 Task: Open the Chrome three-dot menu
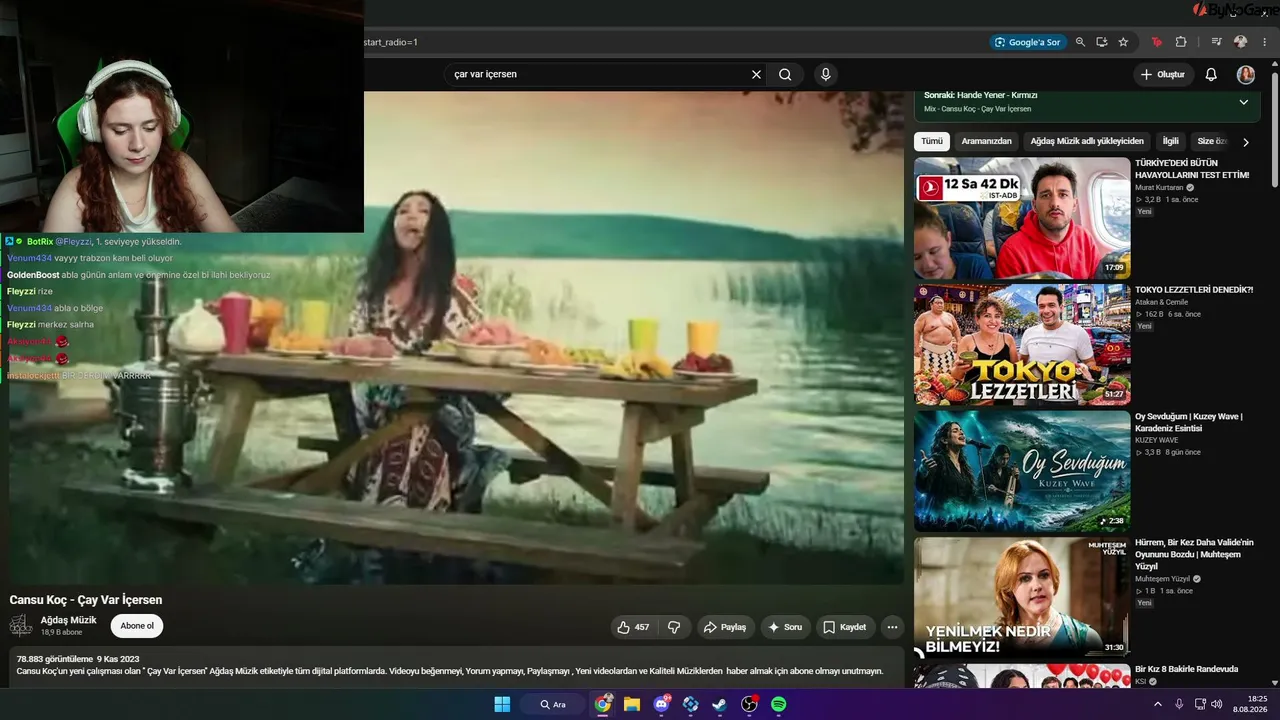[1265, 42]
